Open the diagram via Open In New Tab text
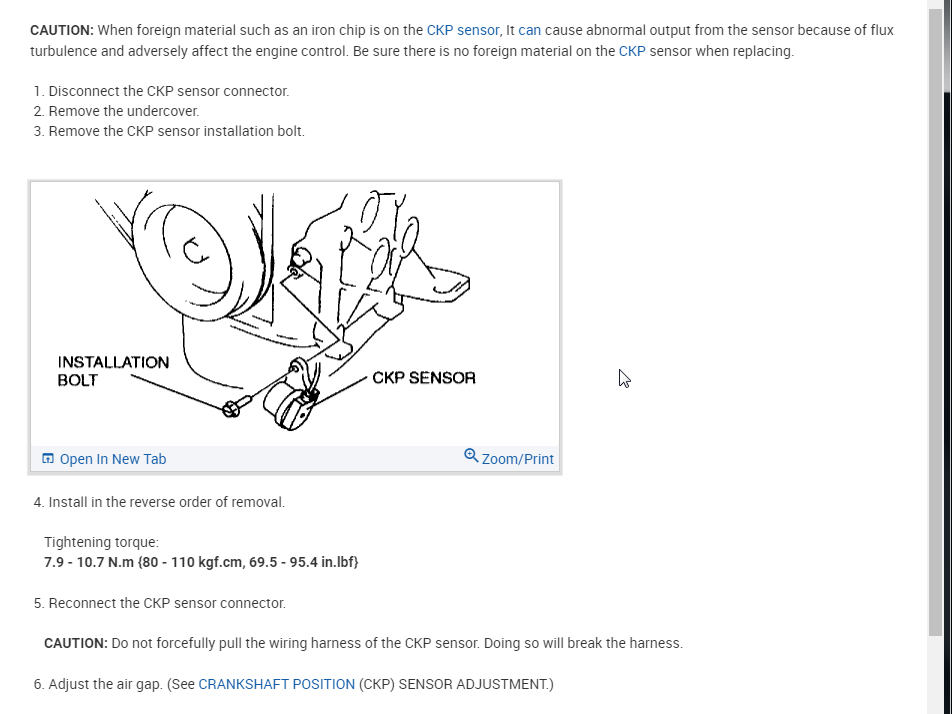 [x=112, y=459]
